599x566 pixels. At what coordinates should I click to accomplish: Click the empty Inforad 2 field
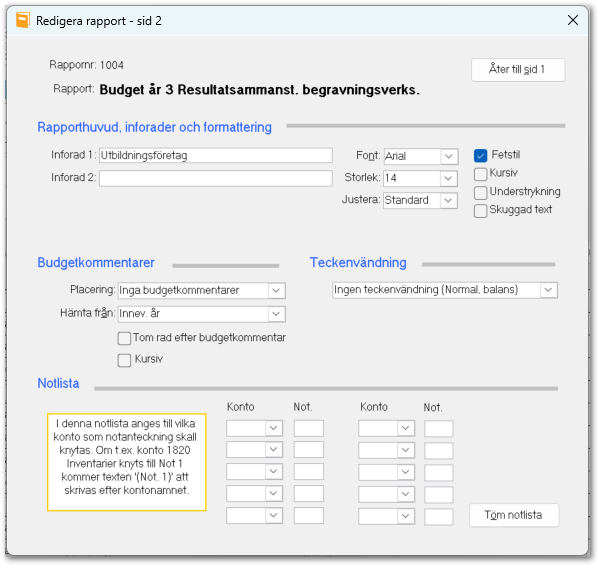pos(216,178)
